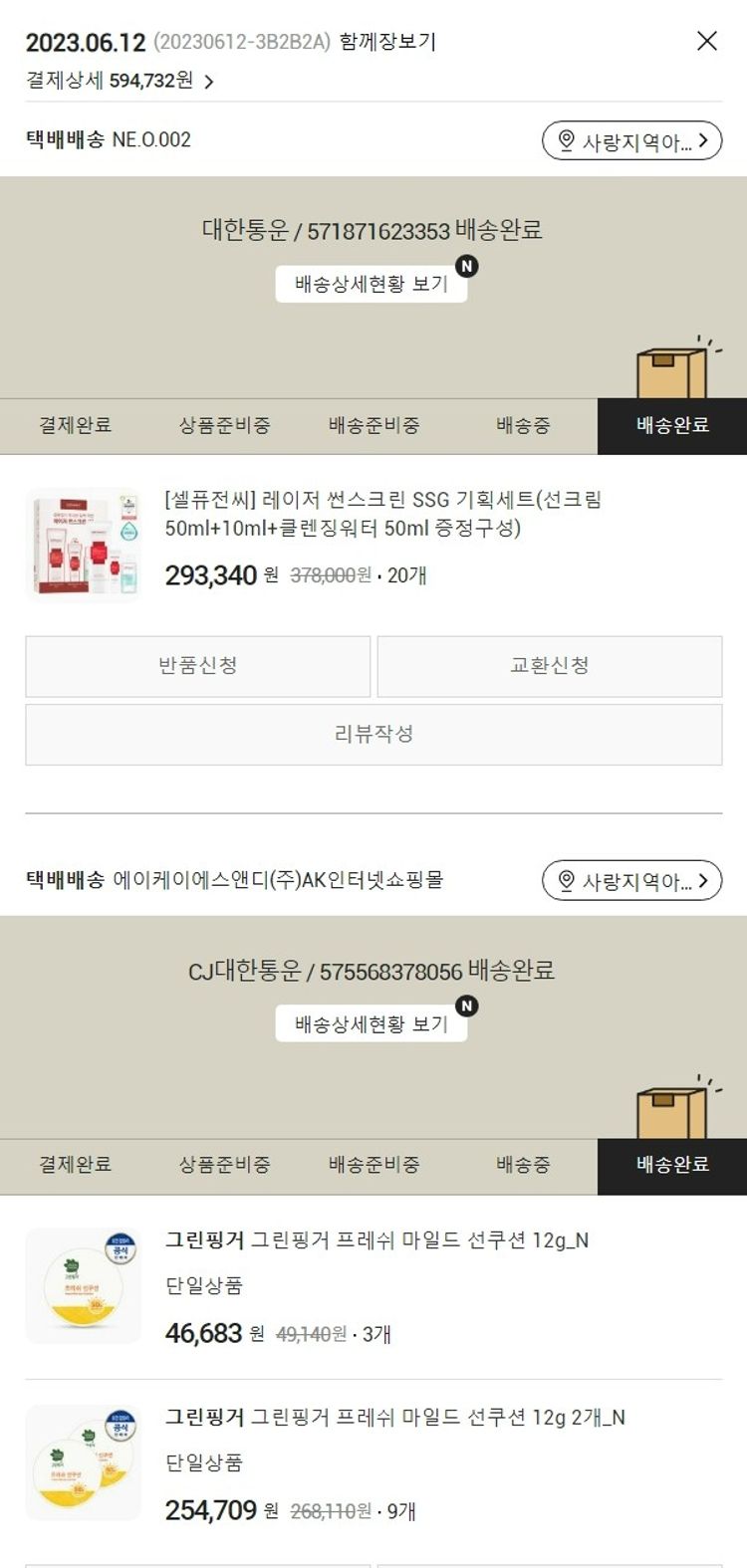The image size is (747, 1568).
Task: Select 배송완료 step in first shipment
Action: coord(672,426)
